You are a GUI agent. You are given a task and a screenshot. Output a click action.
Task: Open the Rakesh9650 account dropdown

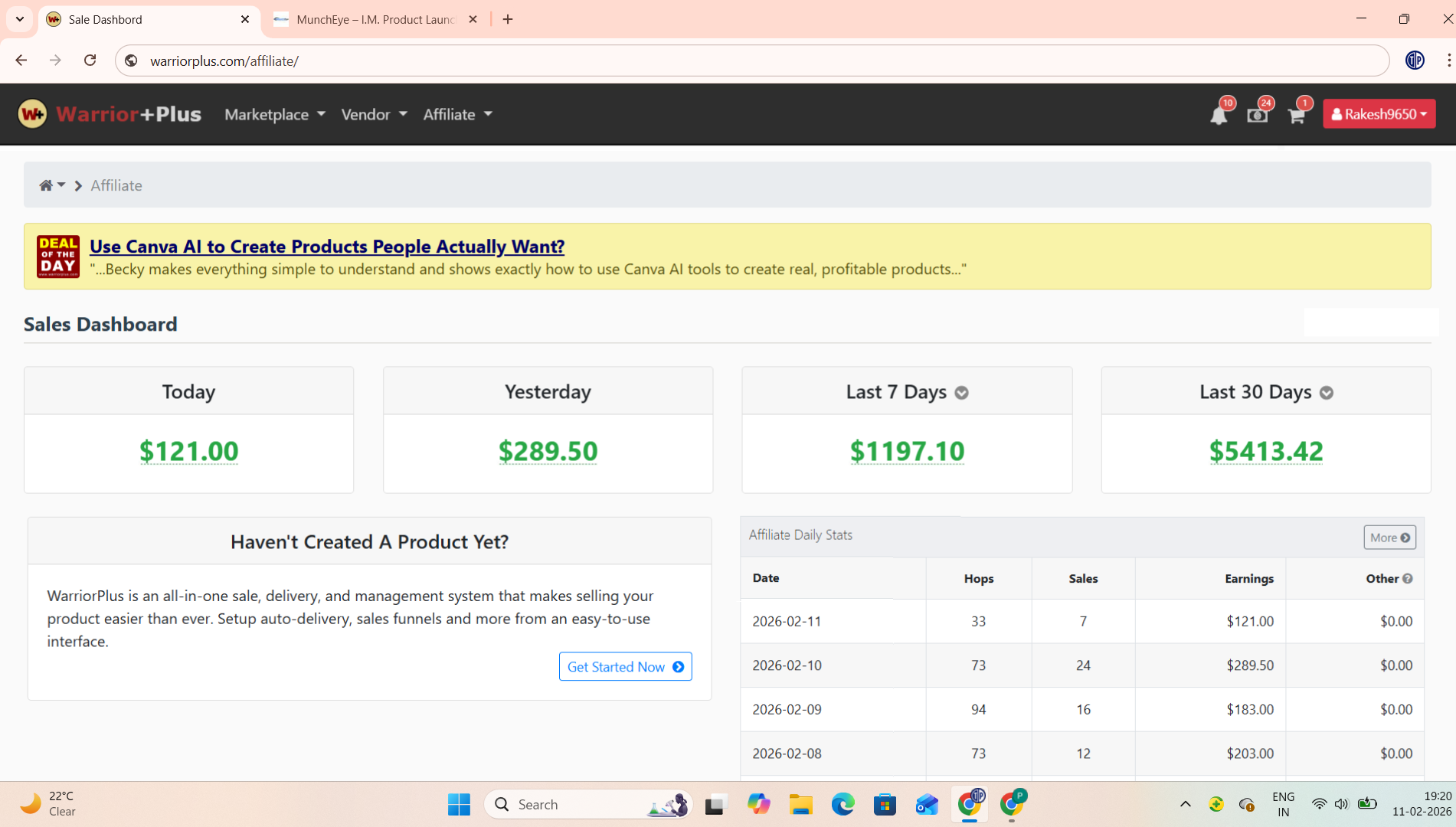(x=1379, y=114)
